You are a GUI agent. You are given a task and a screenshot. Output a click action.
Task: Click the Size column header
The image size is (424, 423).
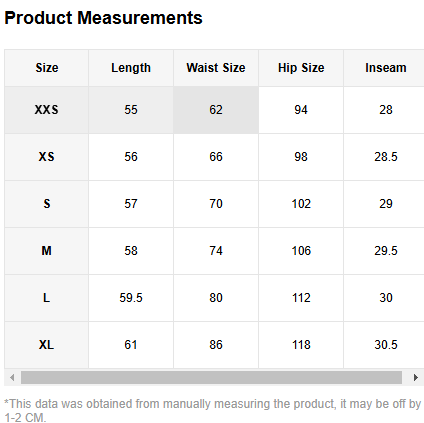47,68
